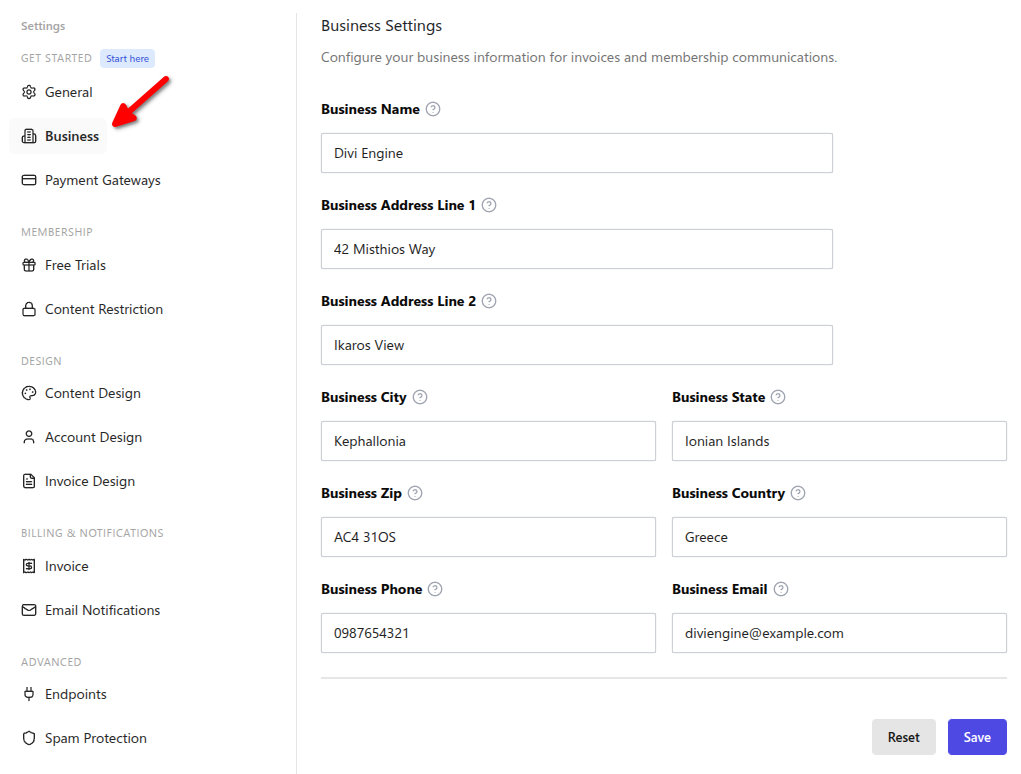
Task: Click the Content Design palette icon
Action: tap(29, 393)
